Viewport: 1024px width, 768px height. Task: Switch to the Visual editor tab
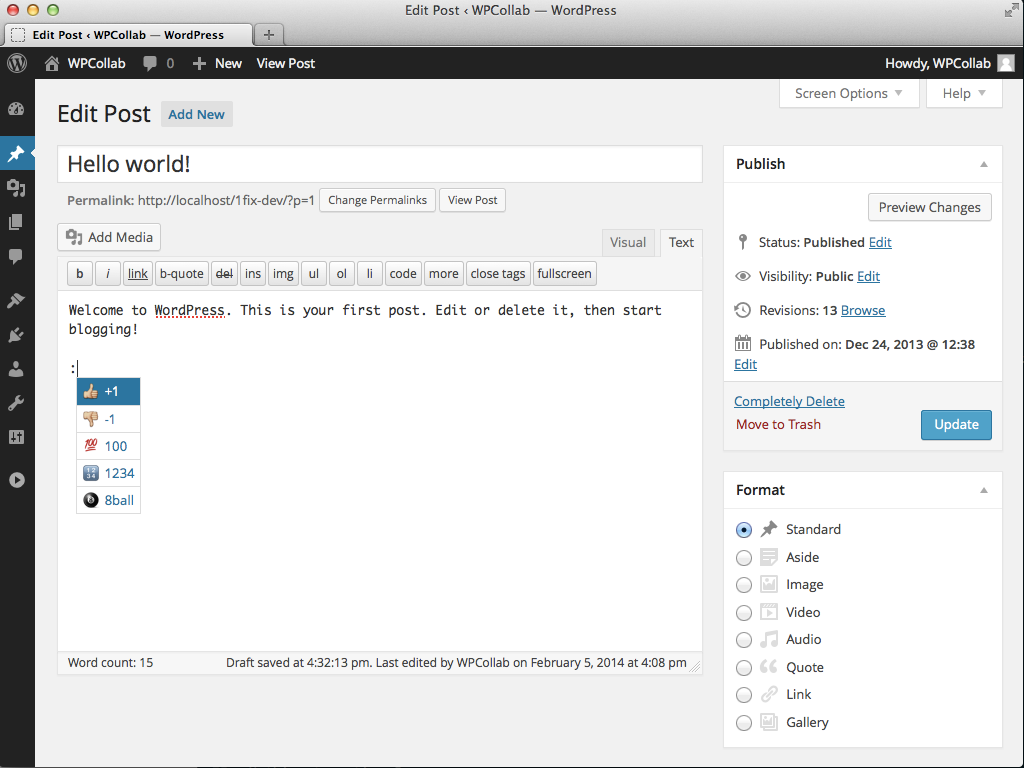pos(628,242)
